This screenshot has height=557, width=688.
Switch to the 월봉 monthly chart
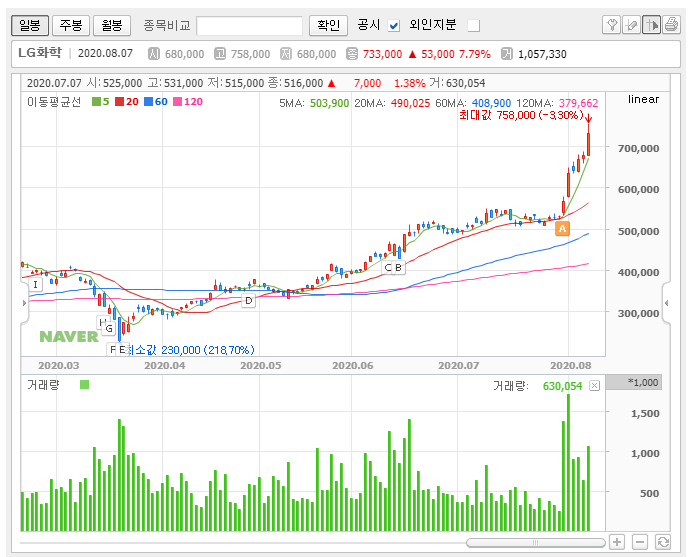pos(112,25)
